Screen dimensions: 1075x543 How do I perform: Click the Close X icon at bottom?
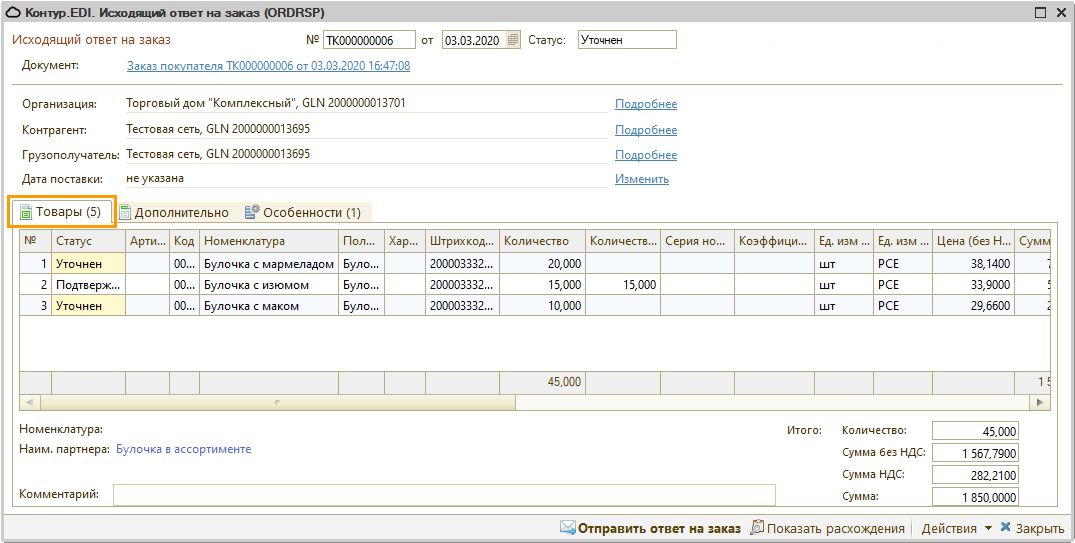(1006, 528)
